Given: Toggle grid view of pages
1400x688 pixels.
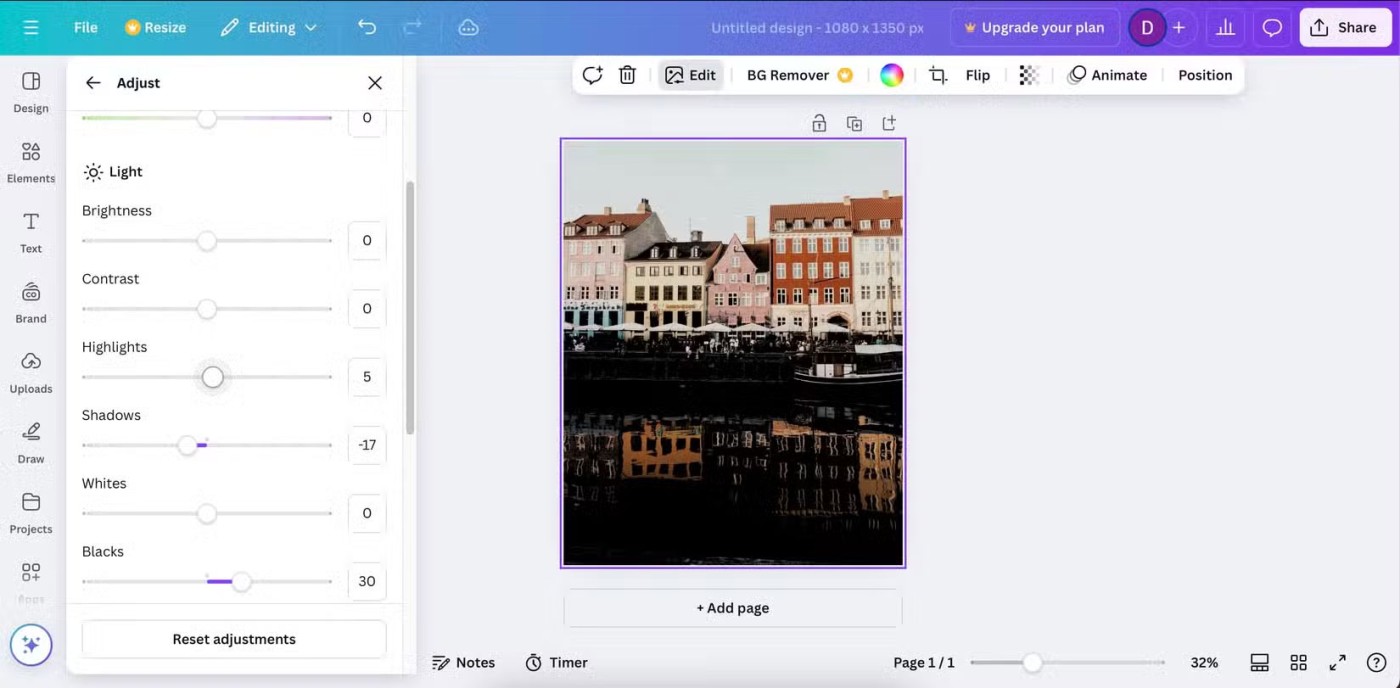Looking at the screenshot, I should pyautogui.click(x=1298, y=663).
